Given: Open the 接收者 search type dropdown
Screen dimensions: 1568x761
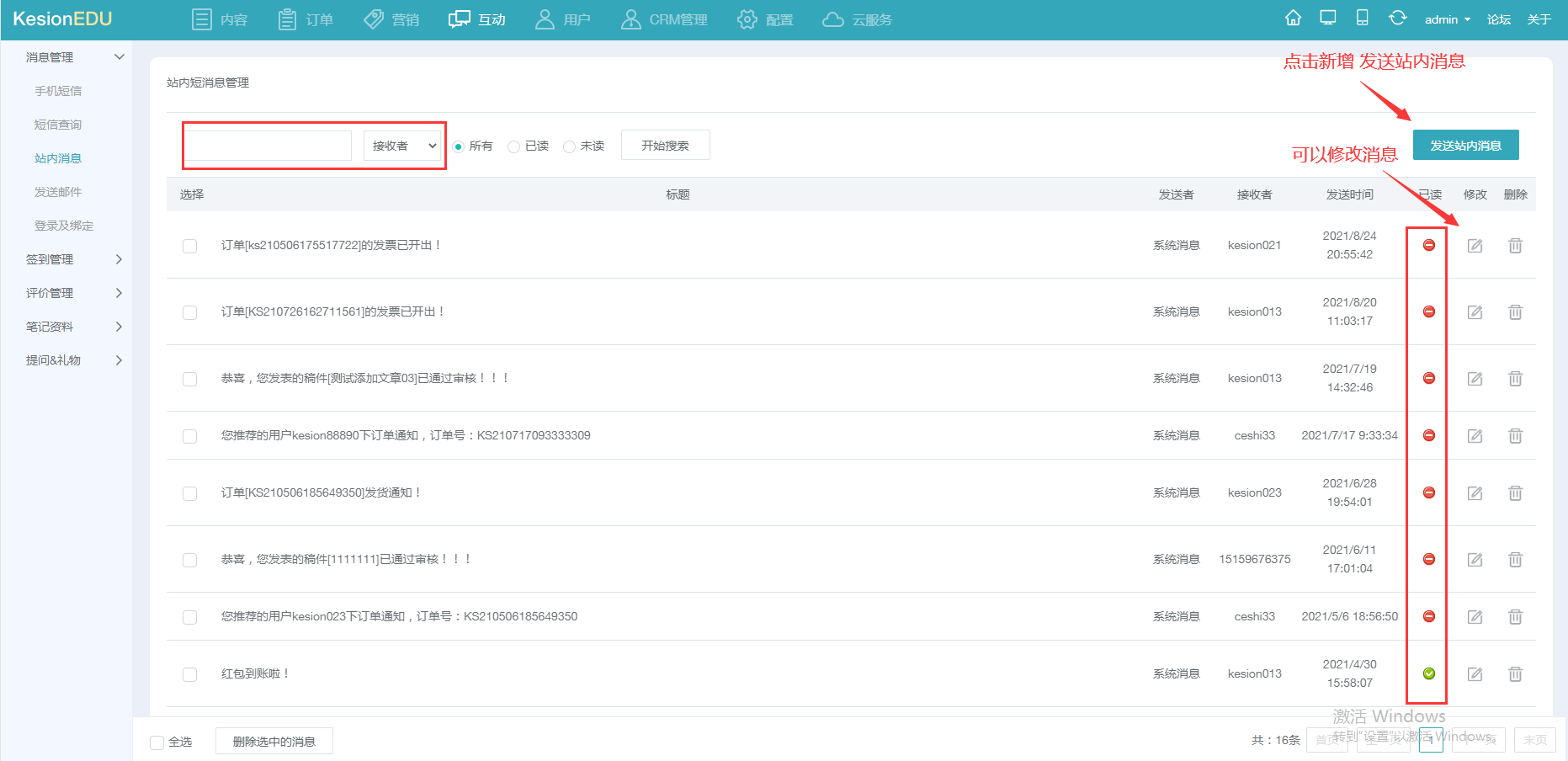Looking at the screenshot, I should (404, 146).
